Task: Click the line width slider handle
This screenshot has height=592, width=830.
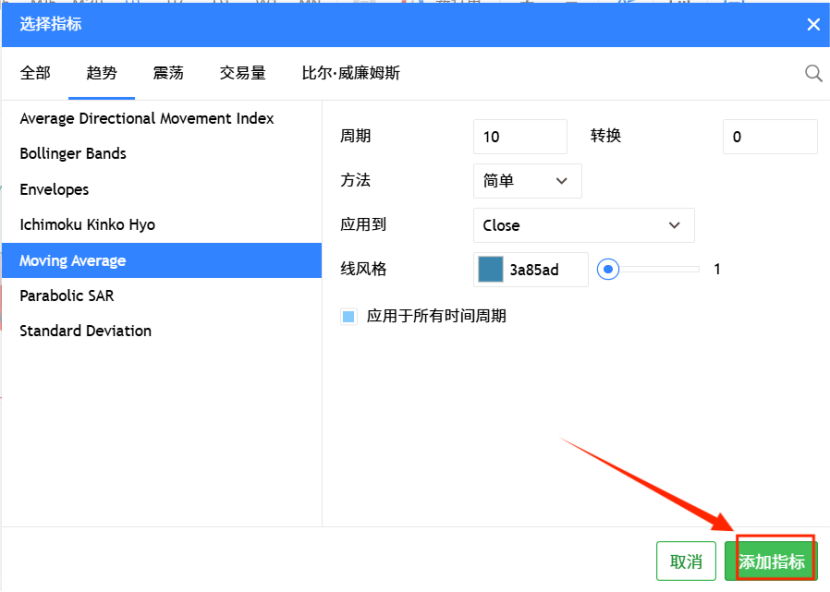Action: pyautogui.click(x=608, y=270)
